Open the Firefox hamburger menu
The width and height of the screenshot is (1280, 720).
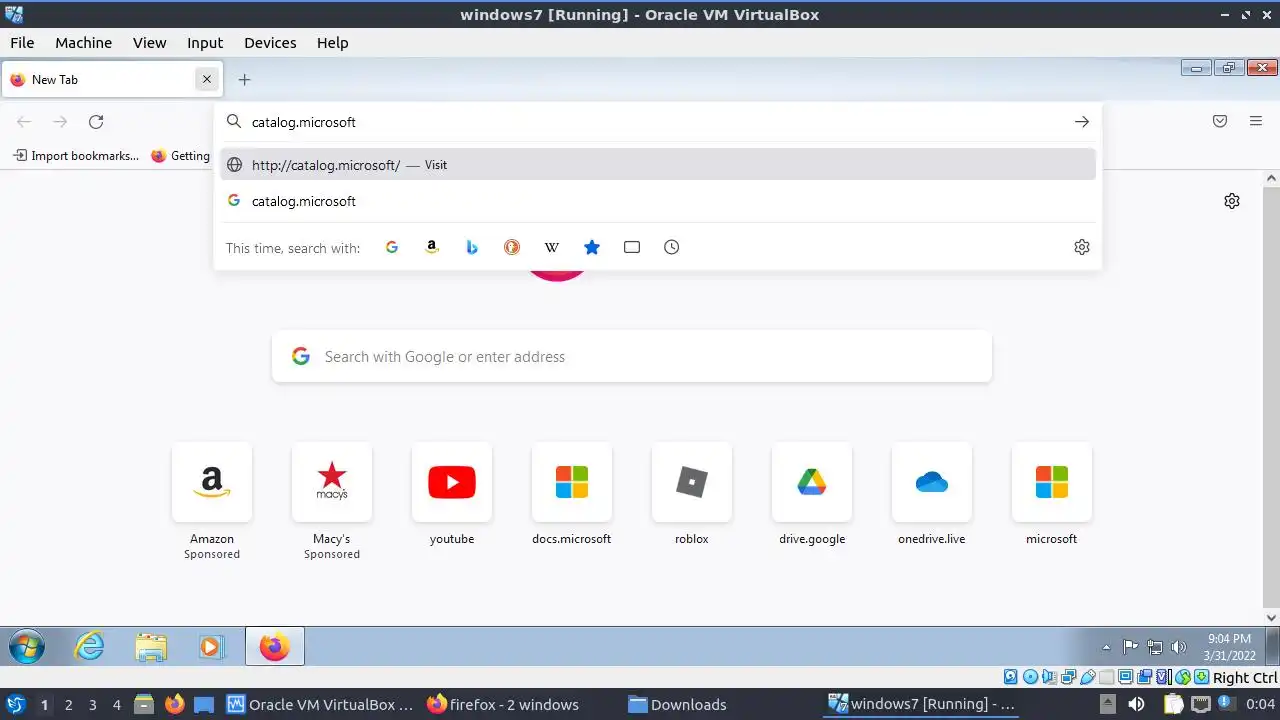click(1256, 122)
